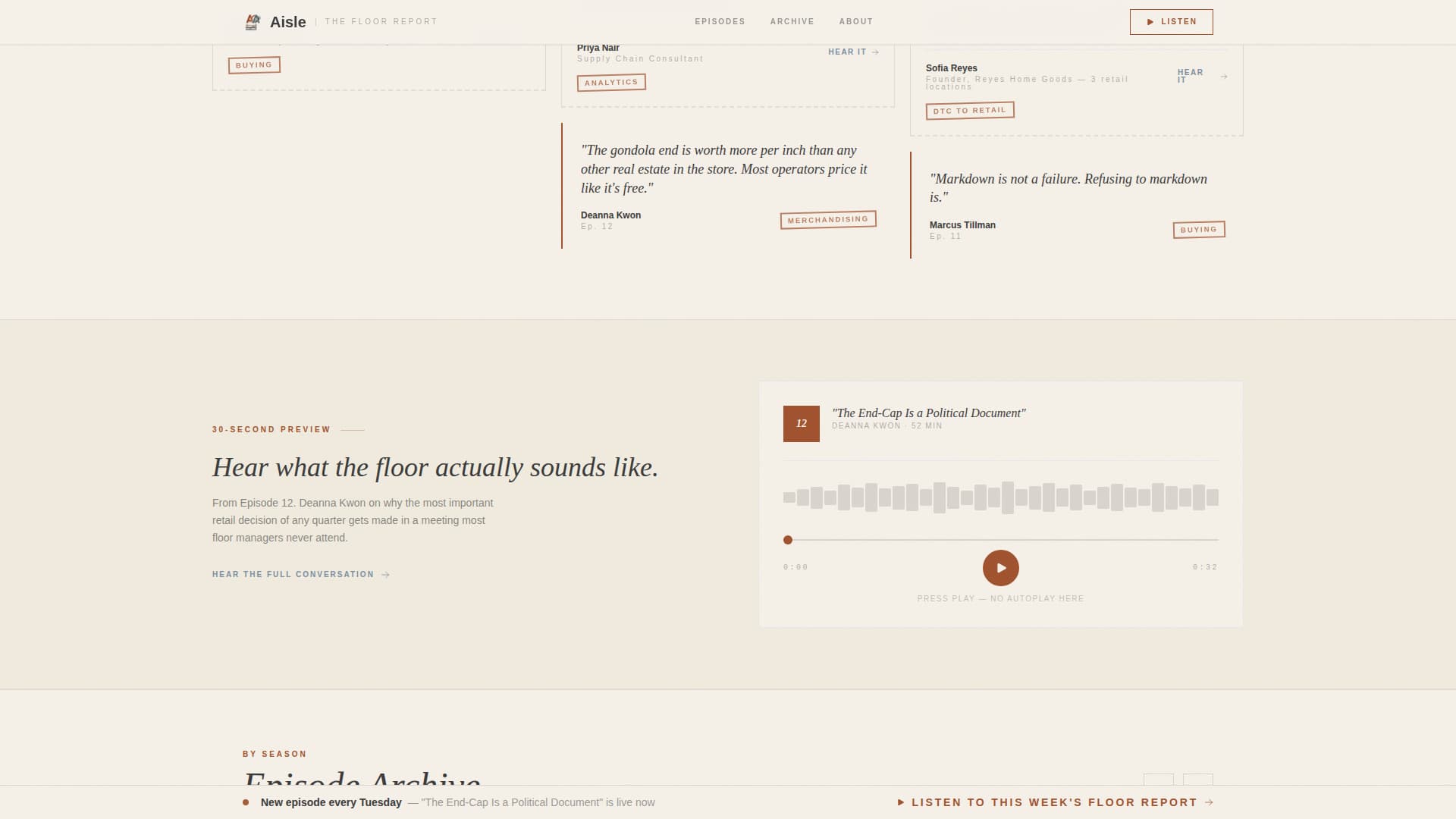Select the Buying tag on Marcus Tillman quote
Screen dimensions: 1456x819
[1199, 230]
